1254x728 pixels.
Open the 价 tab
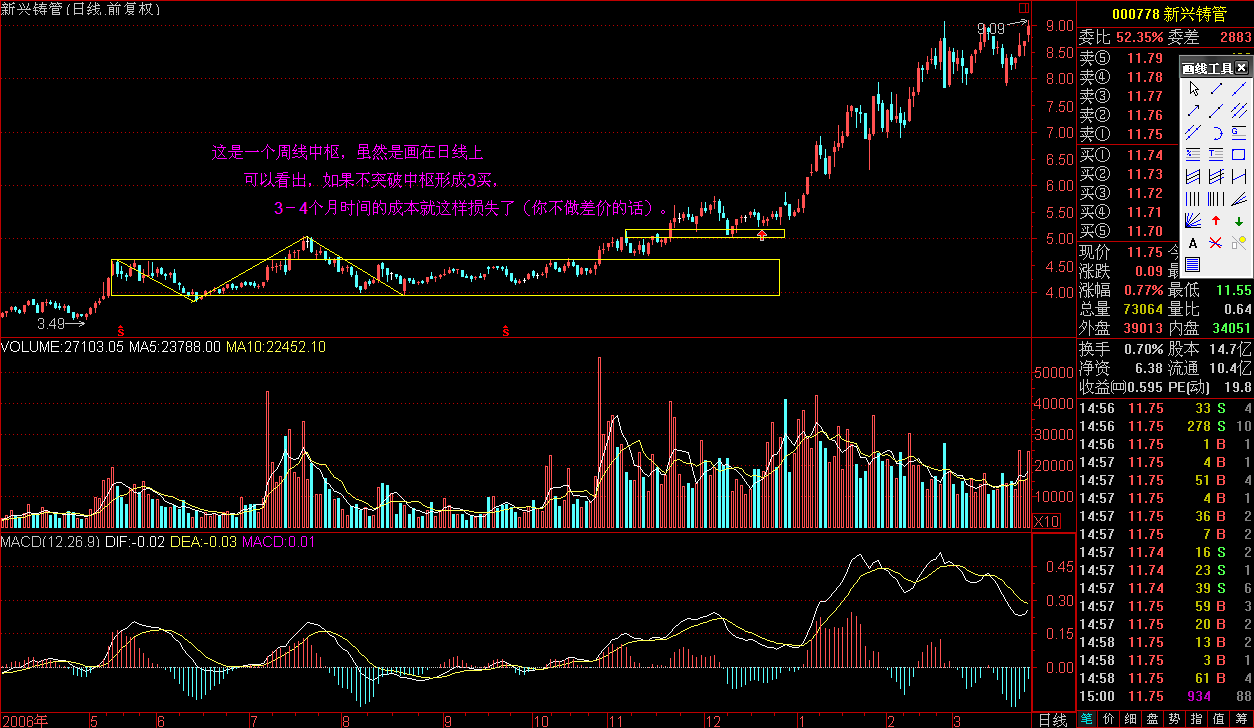(x=1107, y=719)
